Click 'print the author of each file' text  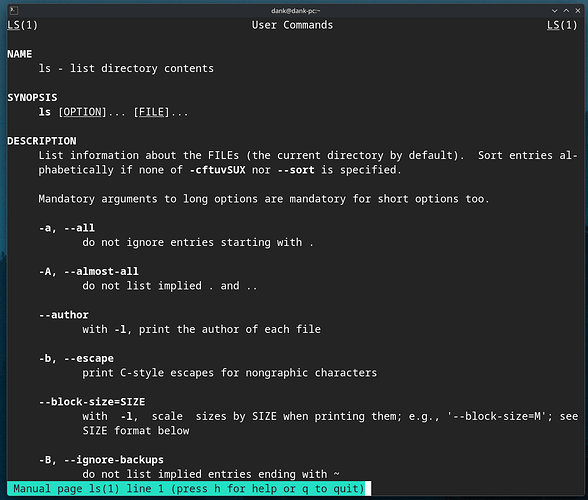coord(230,330)
